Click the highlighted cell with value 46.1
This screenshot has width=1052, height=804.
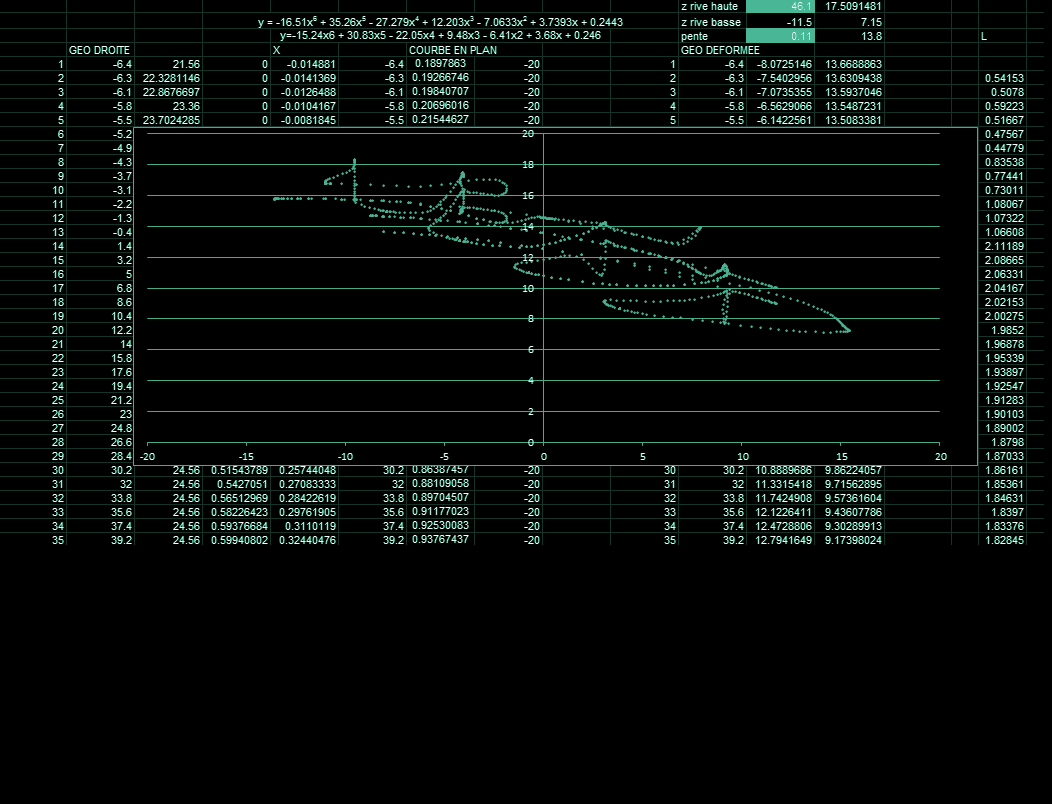(780, 7)
